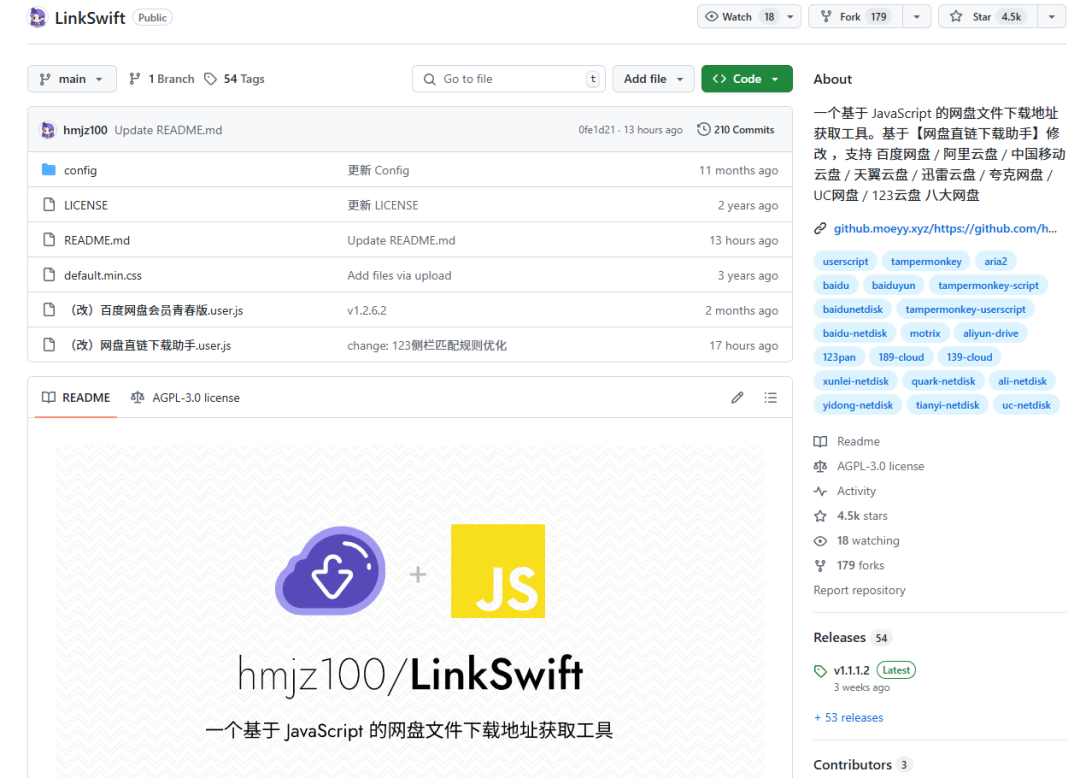Click the 'Update README.md' commit message in header
Image resolution: width=1080 pixels, height=778 pixels.
point(168,129)
